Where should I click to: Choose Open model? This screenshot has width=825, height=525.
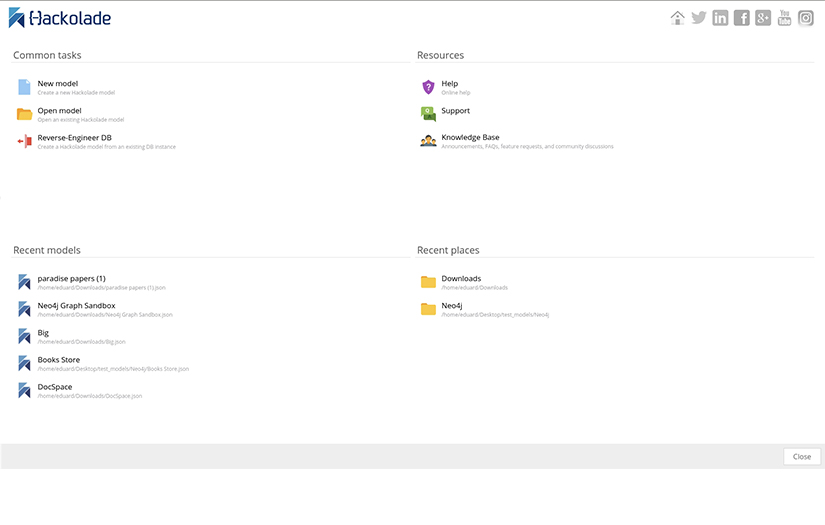(59, 110)
